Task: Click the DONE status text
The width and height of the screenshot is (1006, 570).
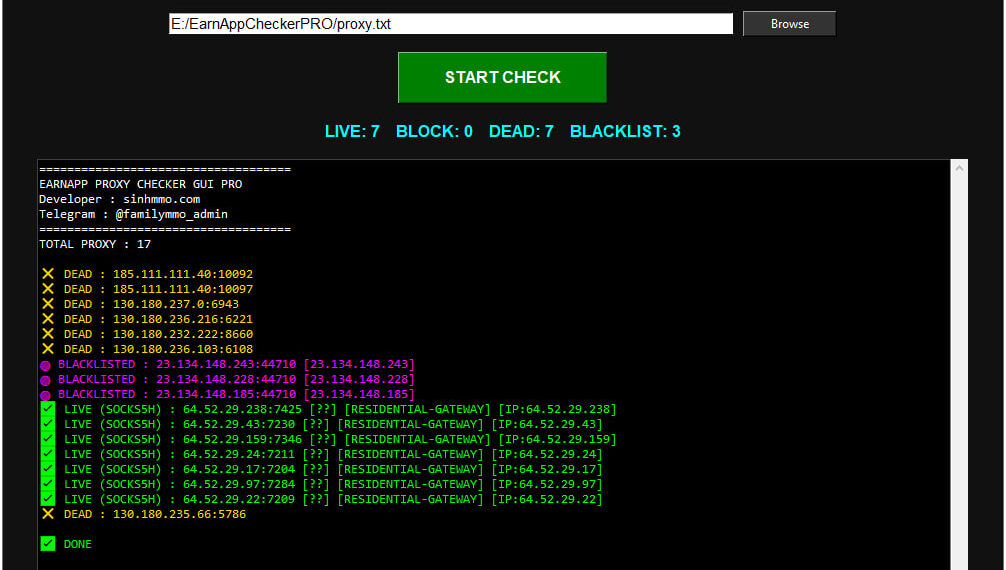Action: (x=78, y=544)
